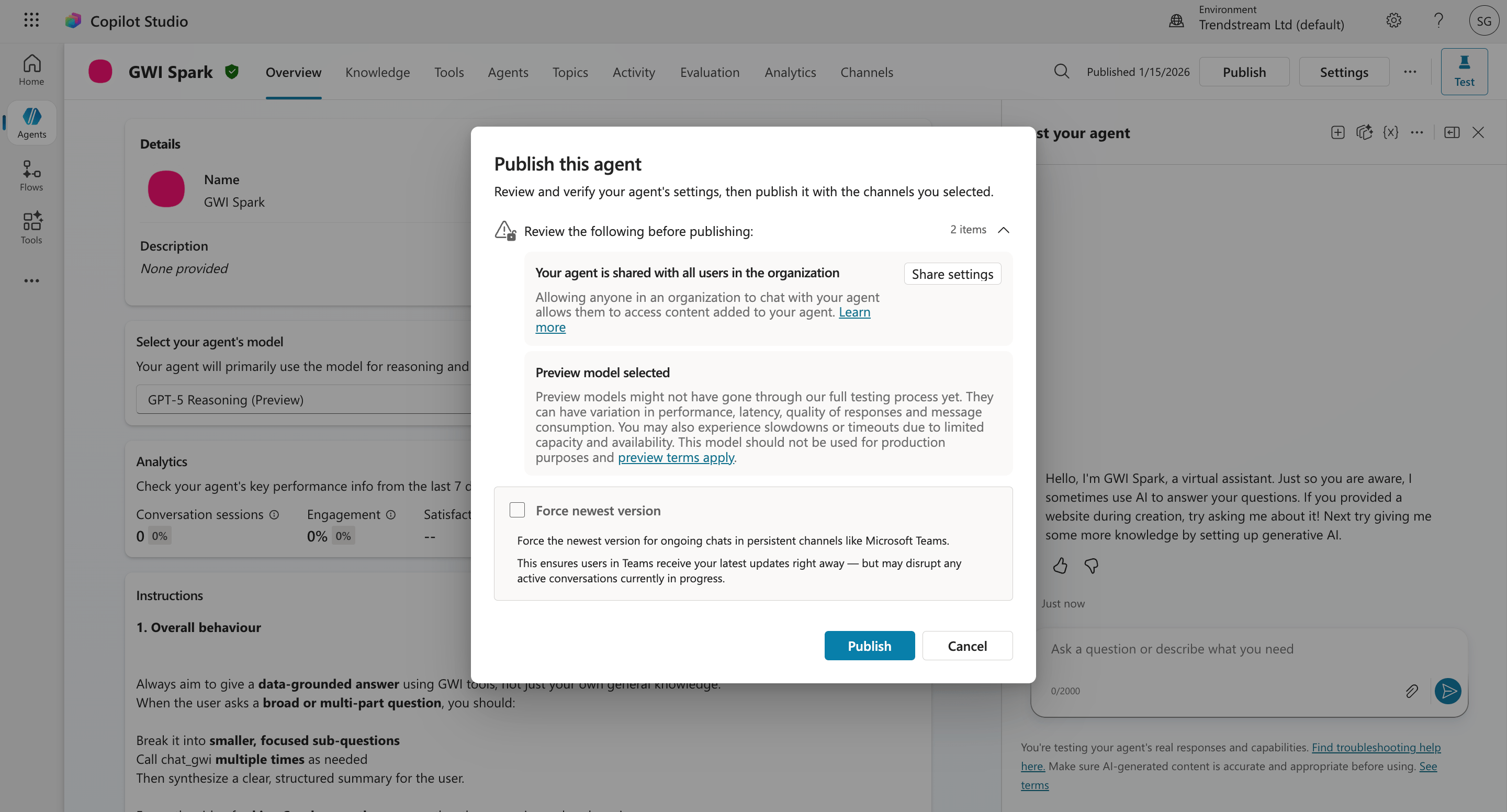Open Share settings in the dialog

pos(952,274)
